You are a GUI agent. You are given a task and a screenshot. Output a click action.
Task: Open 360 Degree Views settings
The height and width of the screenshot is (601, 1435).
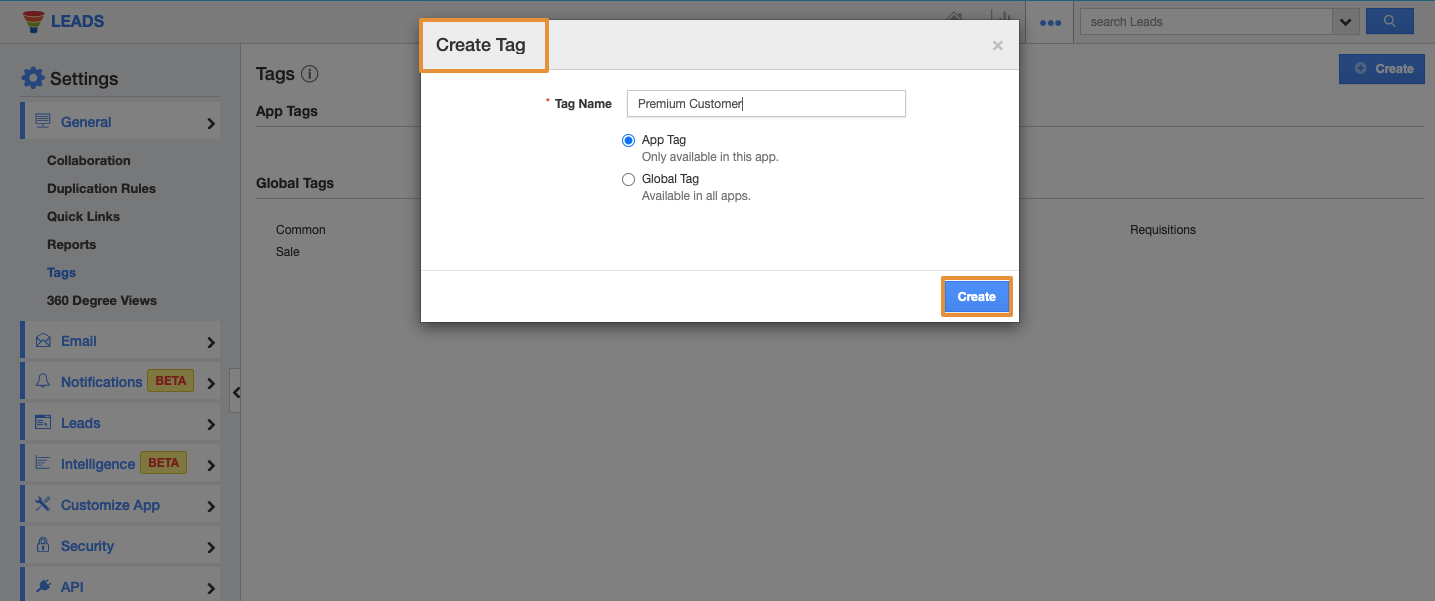click(x=101, y=301)
